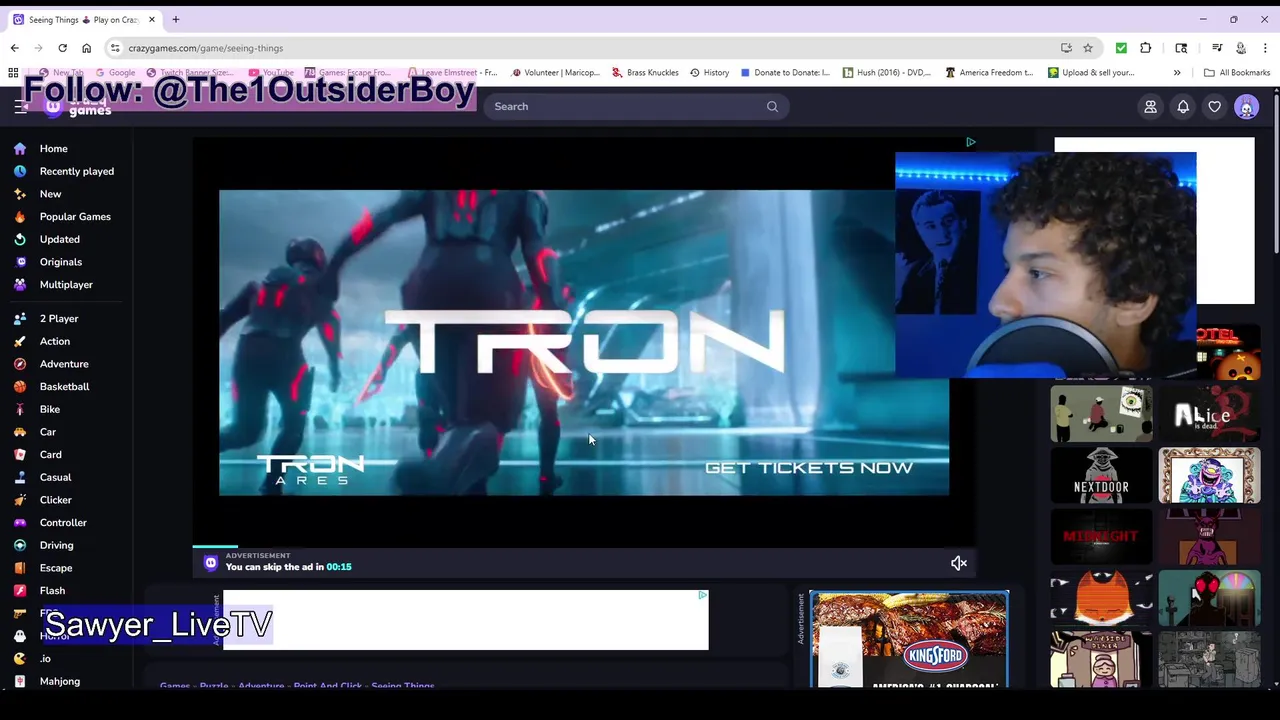Open the orange fox game thumbnail
The height and width of the screenshot is (720, 1280).
1101,598
